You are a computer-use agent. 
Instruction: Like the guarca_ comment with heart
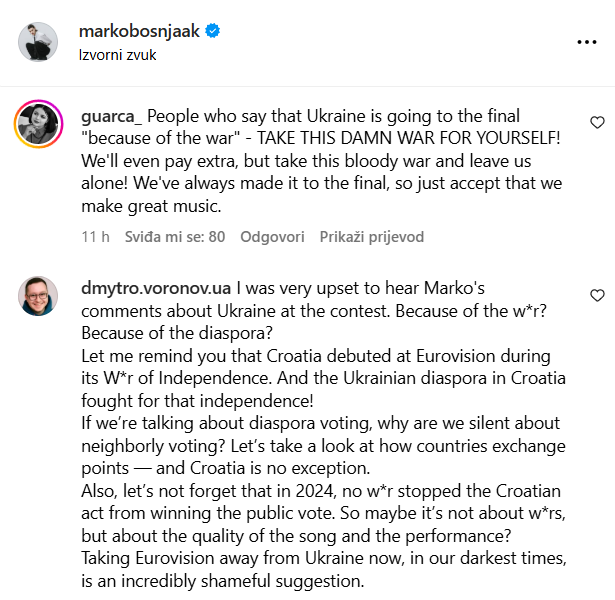point(597,123)
